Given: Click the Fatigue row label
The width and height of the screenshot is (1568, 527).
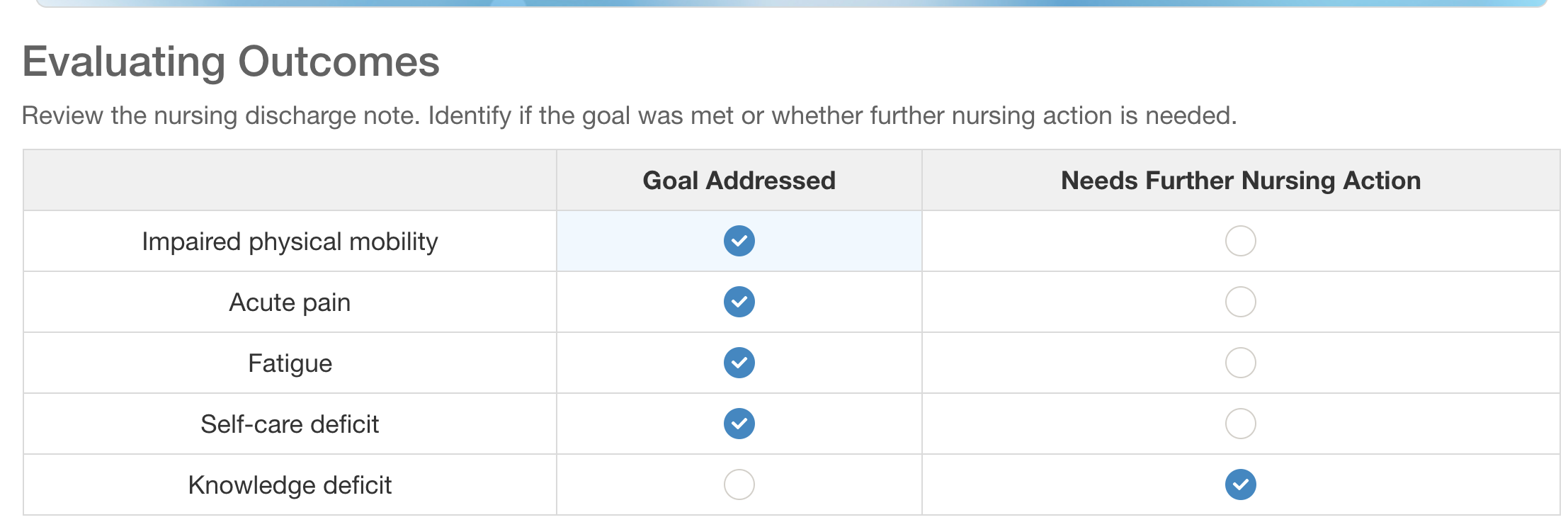Looking at the screenshot, I should (x=290, y=363).
